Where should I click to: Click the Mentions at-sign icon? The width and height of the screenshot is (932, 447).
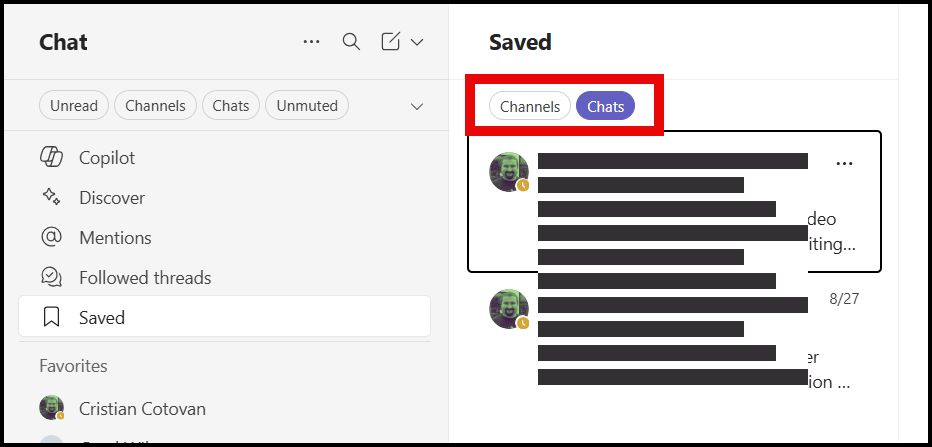51,238
